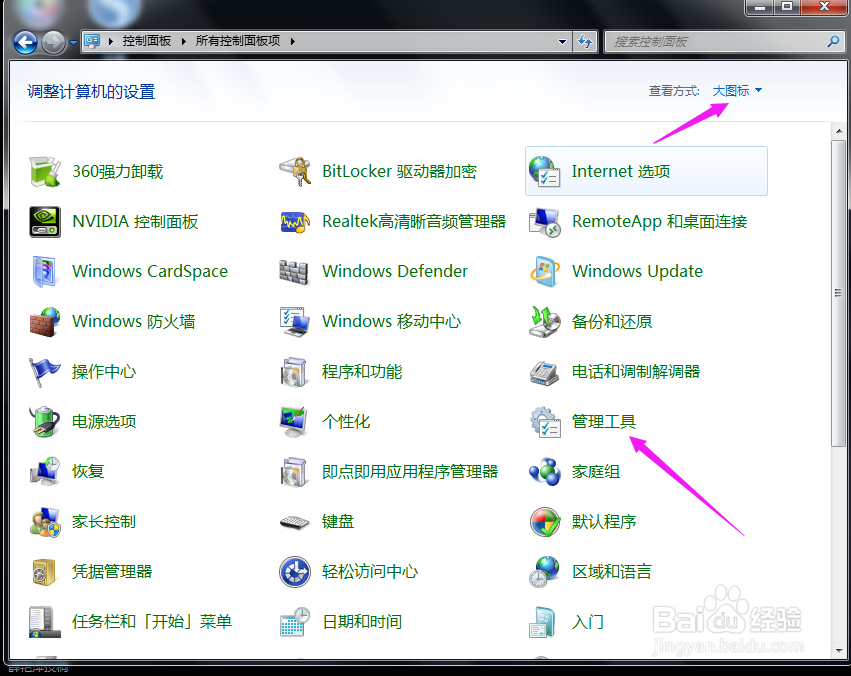Open the 个性化 icon
This screenshot has width=851, height=676.
point(295,422)
